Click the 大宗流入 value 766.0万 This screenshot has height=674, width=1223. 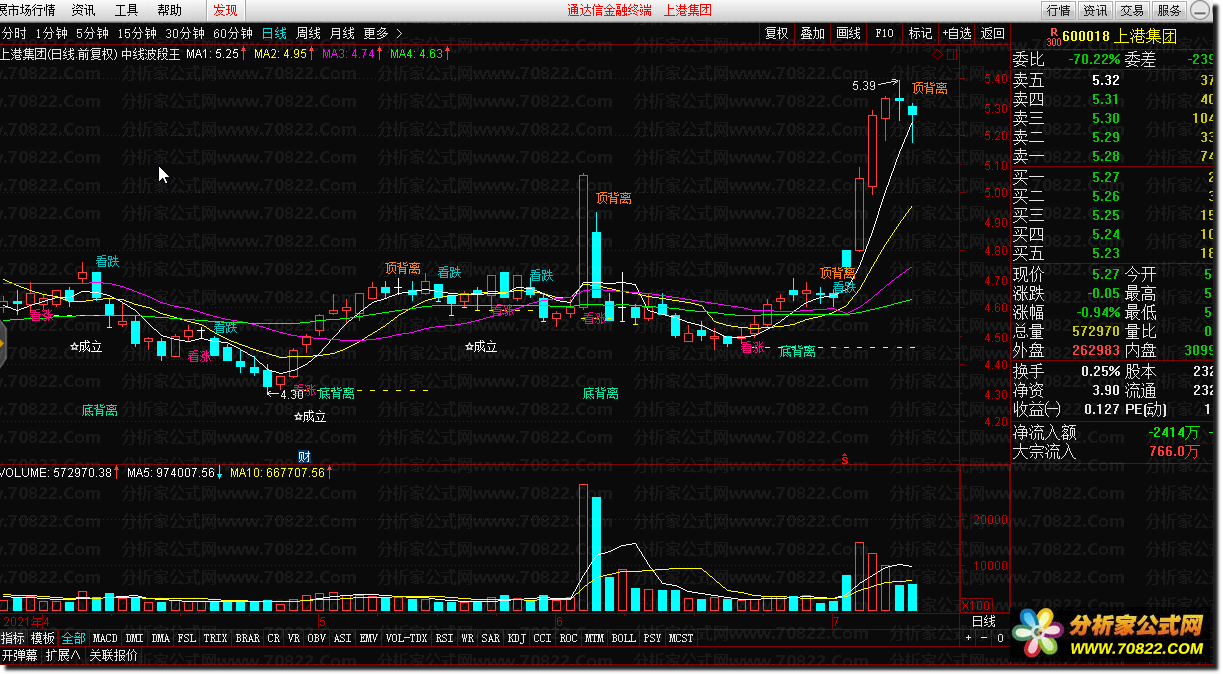(x=1174, y=452)
